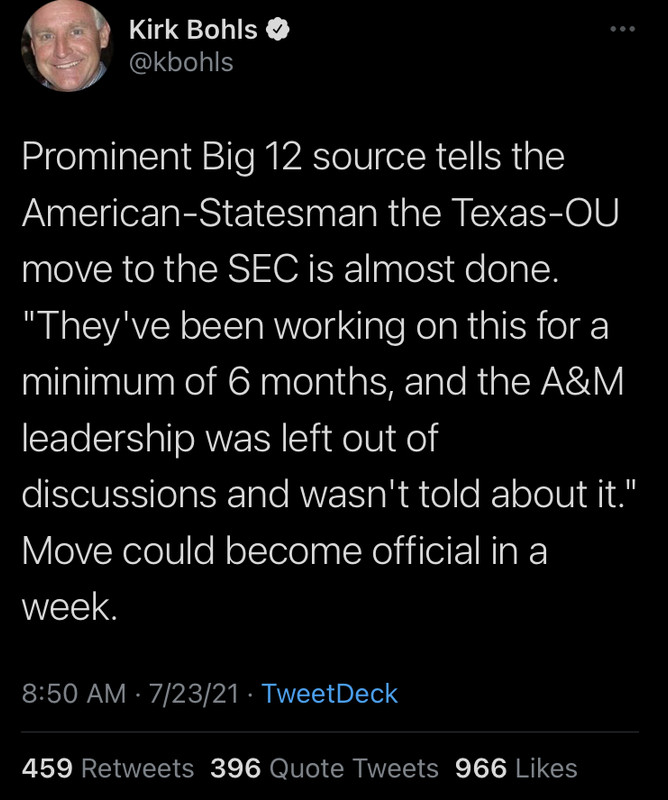668x800 pixels.
Task: Open the @kbohls handle link
Action: click(181, 62)
